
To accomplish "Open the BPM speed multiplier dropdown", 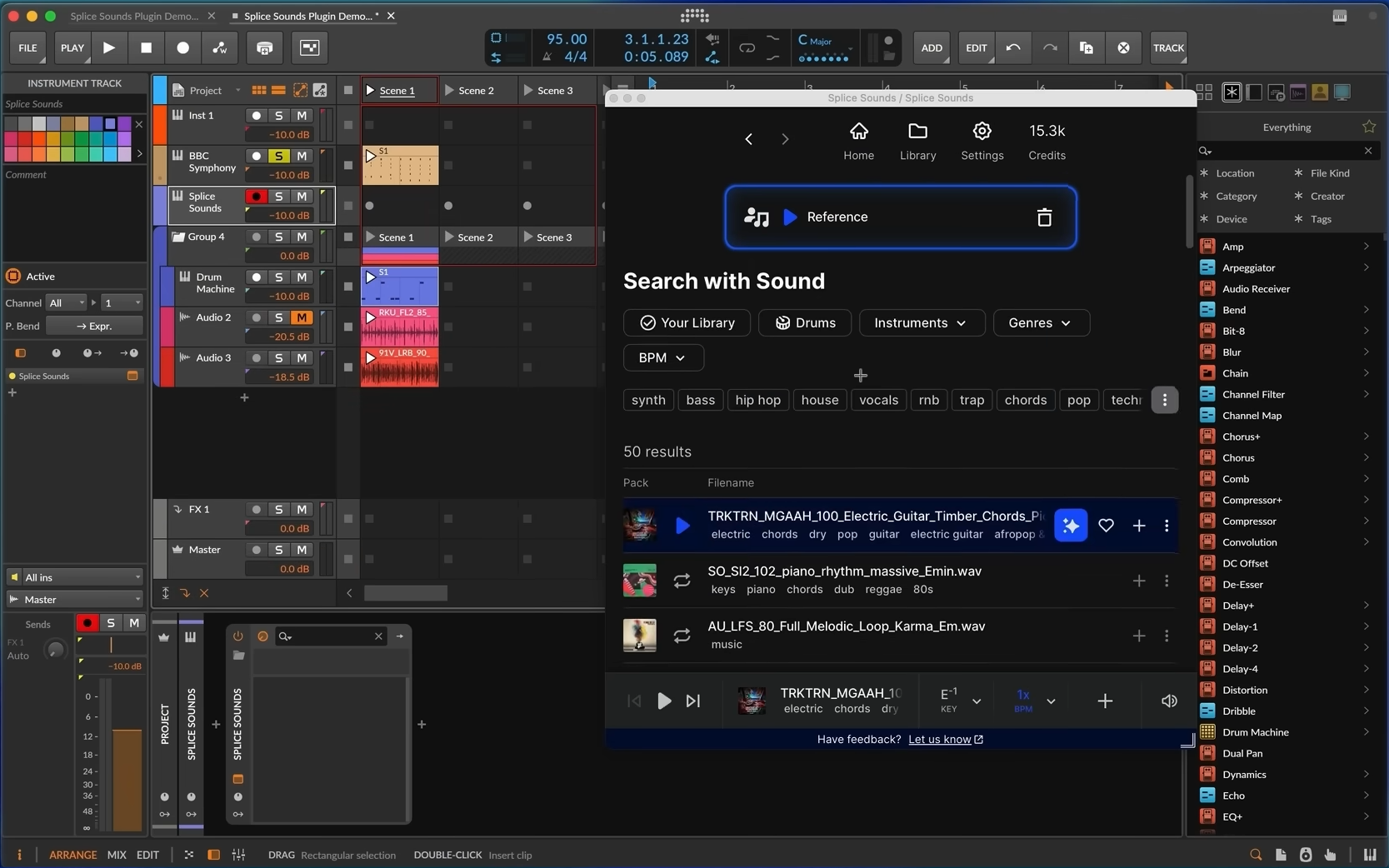I will point(1051,701).
